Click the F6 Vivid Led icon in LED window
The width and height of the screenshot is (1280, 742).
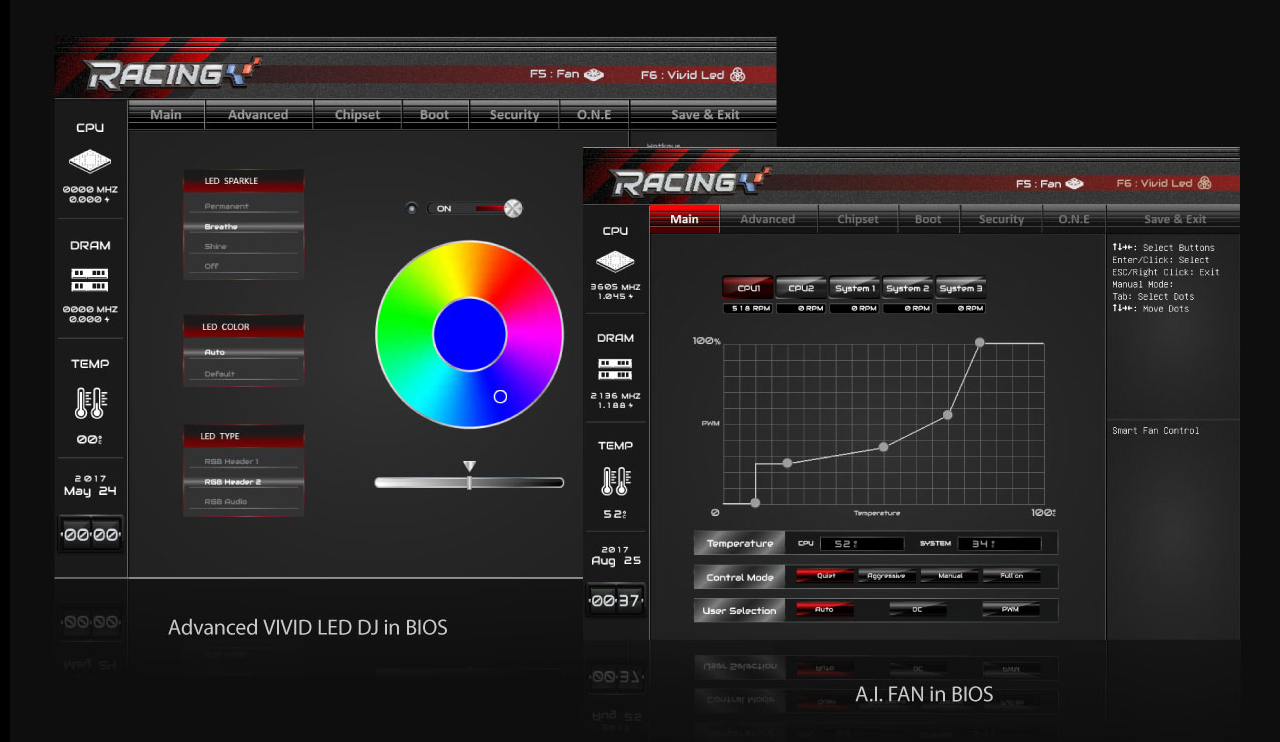[x=738, y=74]
